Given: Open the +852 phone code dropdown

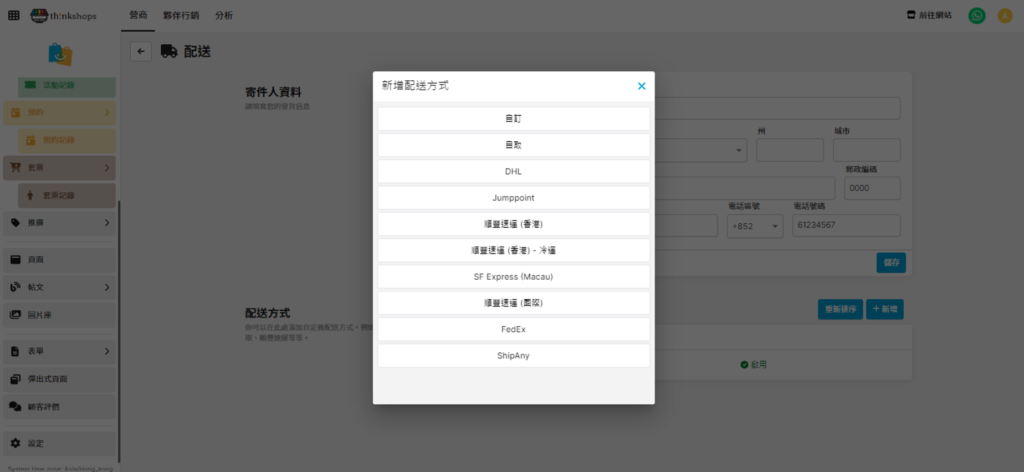Looking at the screenshot, I should [x=755, y=226].
